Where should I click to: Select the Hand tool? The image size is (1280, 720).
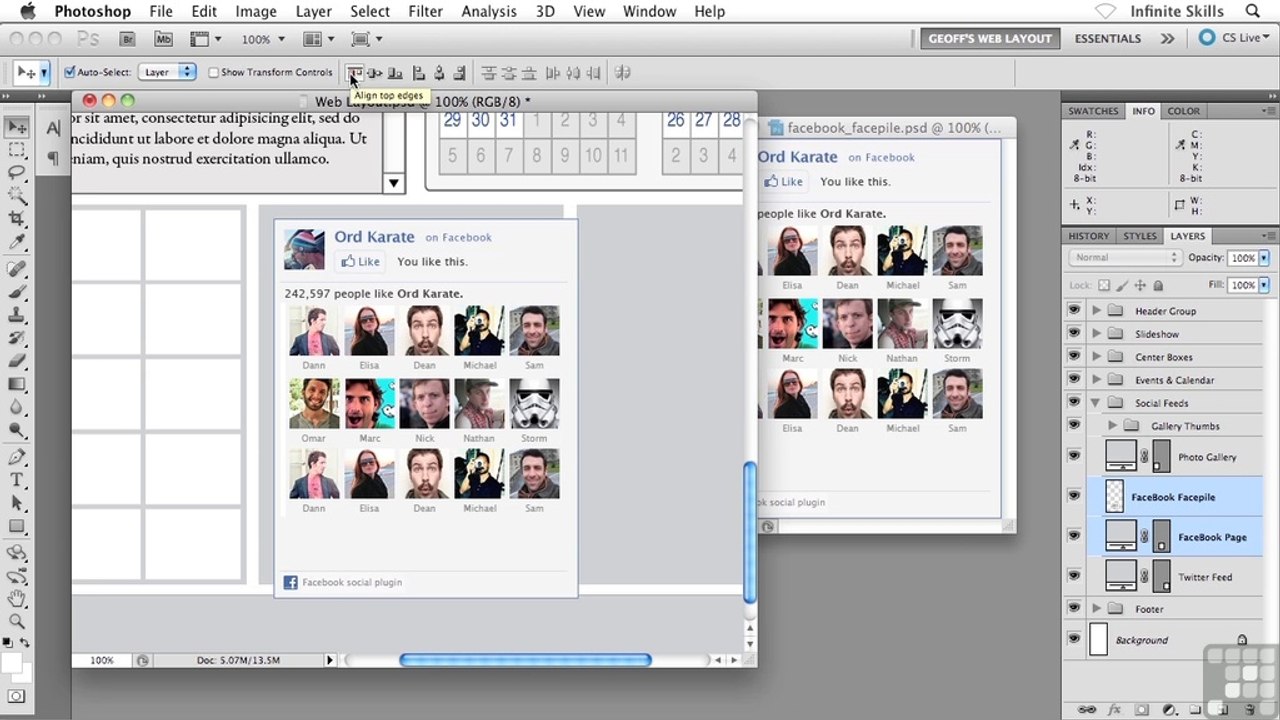point(17,599)
